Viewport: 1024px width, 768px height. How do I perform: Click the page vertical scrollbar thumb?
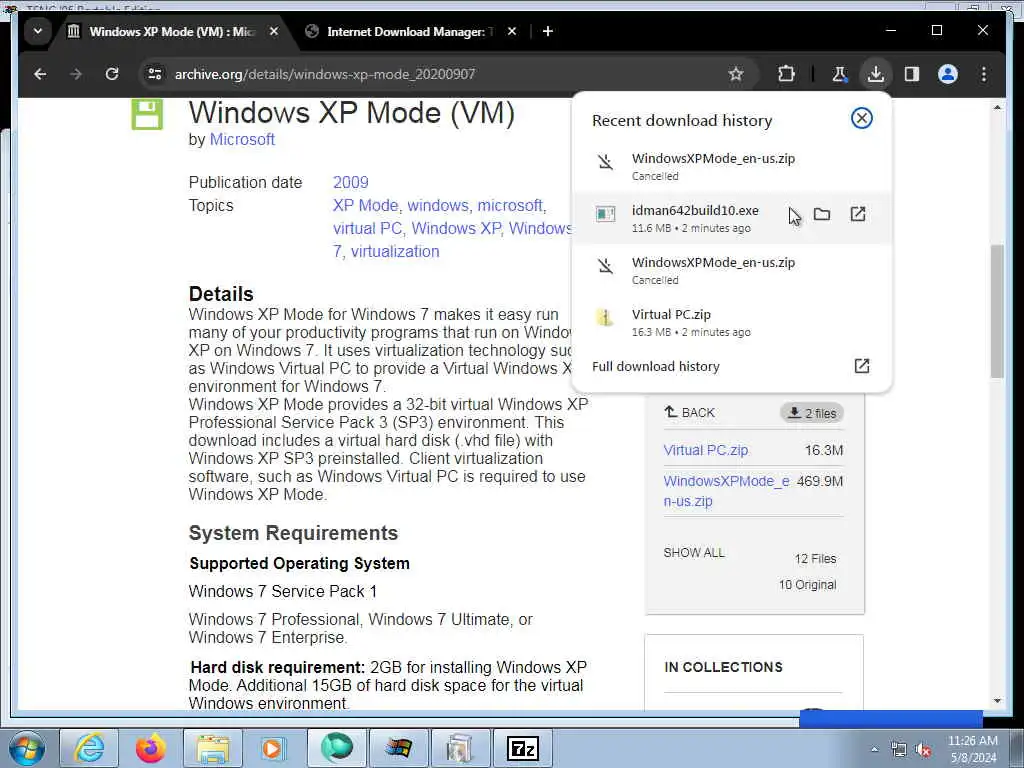(997, 311)
